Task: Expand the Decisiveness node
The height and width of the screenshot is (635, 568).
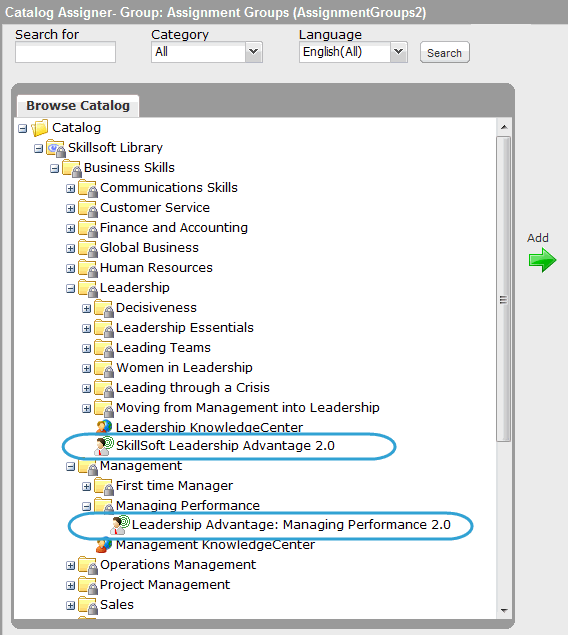Action: [x=87, y=309]
